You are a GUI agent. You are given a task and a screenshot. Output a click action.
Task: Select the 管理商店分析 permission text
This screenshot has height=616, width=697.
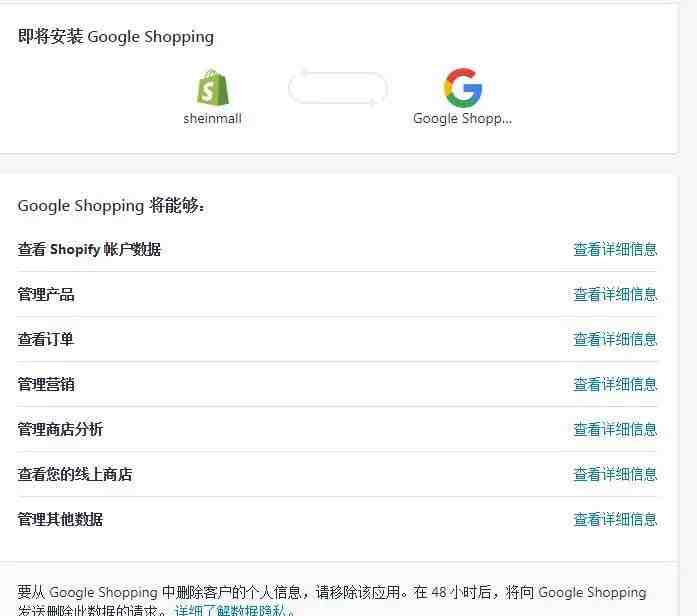coord(60,429)
